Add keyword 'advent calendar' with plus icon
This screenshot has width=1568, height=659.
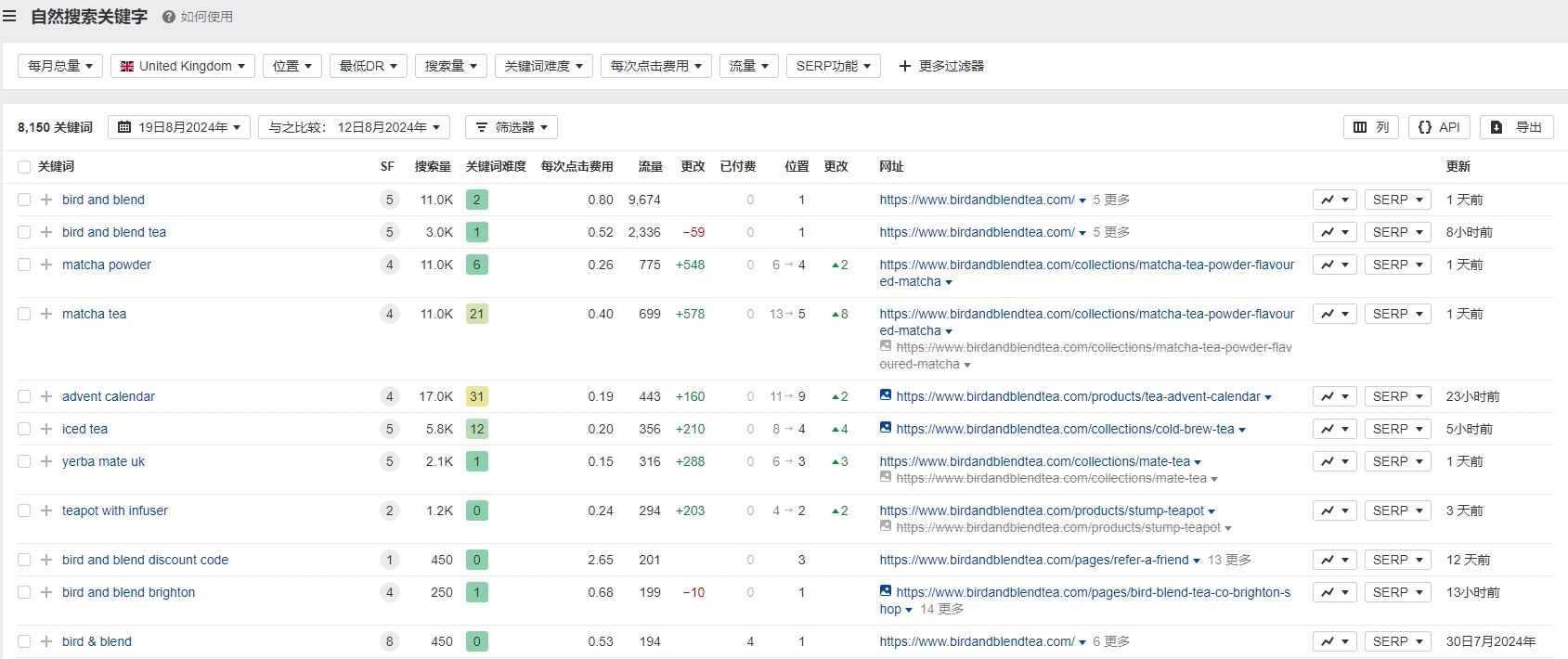46,396
